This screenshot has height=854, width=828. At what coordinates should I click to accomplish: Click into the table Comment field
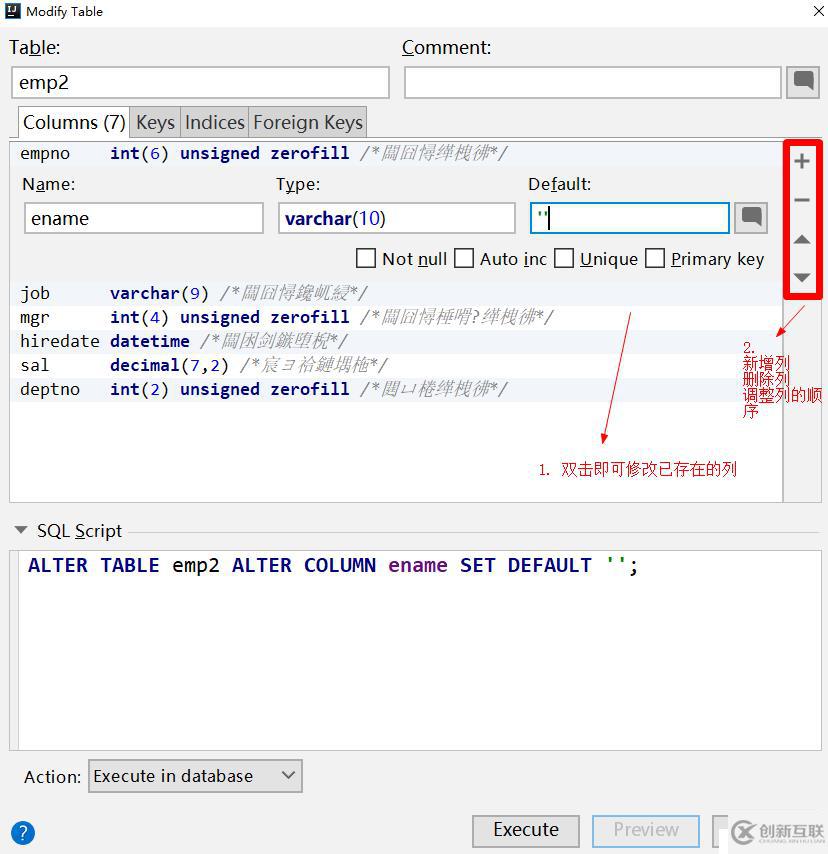pyautogui.click(x=593, y=83)
